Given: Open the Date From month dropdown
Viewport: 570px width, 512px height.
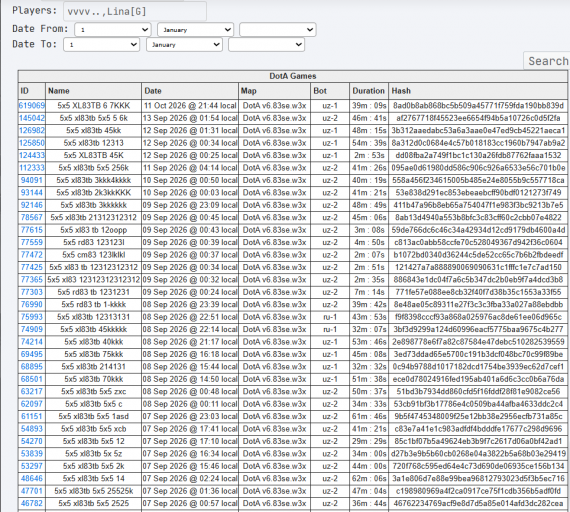Looking at the screenshot, I should [x=196, y=29].
